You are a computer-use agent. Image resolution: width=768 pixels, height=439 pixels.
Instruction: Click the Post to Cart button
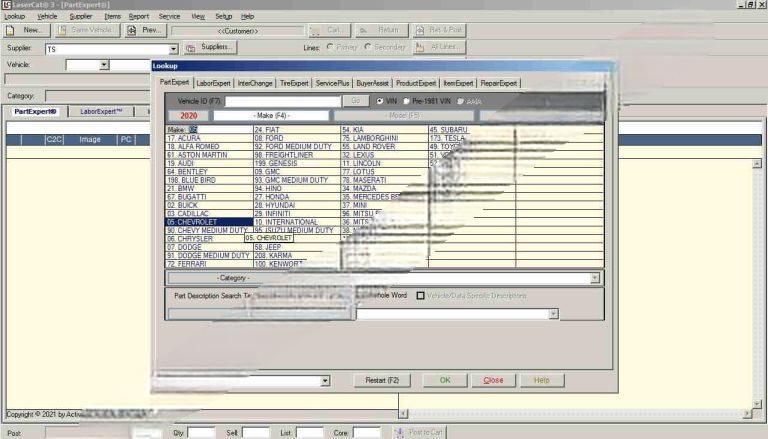point(420,433)
